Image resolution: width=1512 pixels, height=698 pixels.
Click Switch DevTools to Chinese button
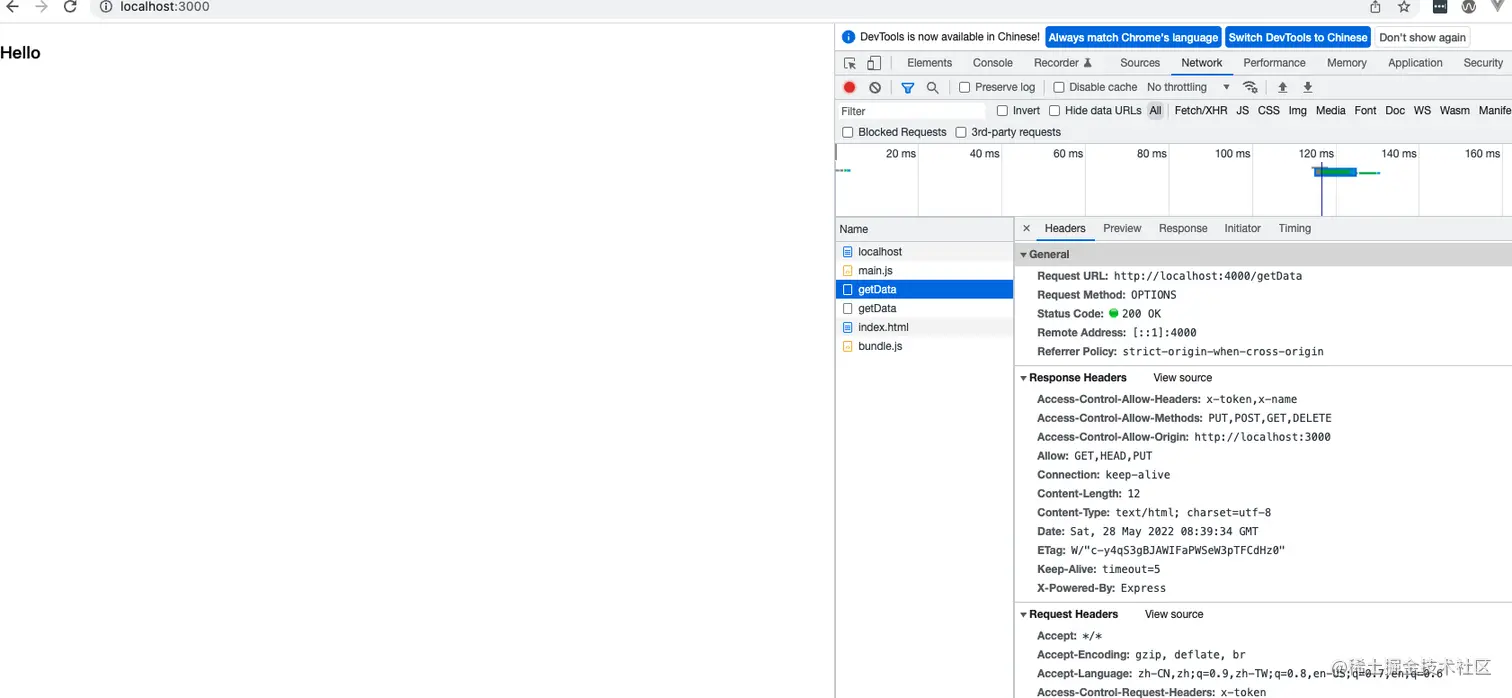pos(1298,37)
